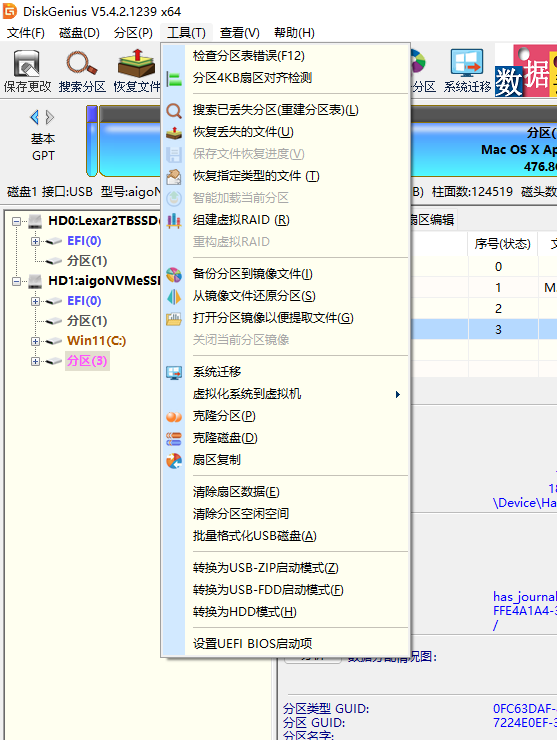Select 分区(1) under HD1 disk

point(87,321)
